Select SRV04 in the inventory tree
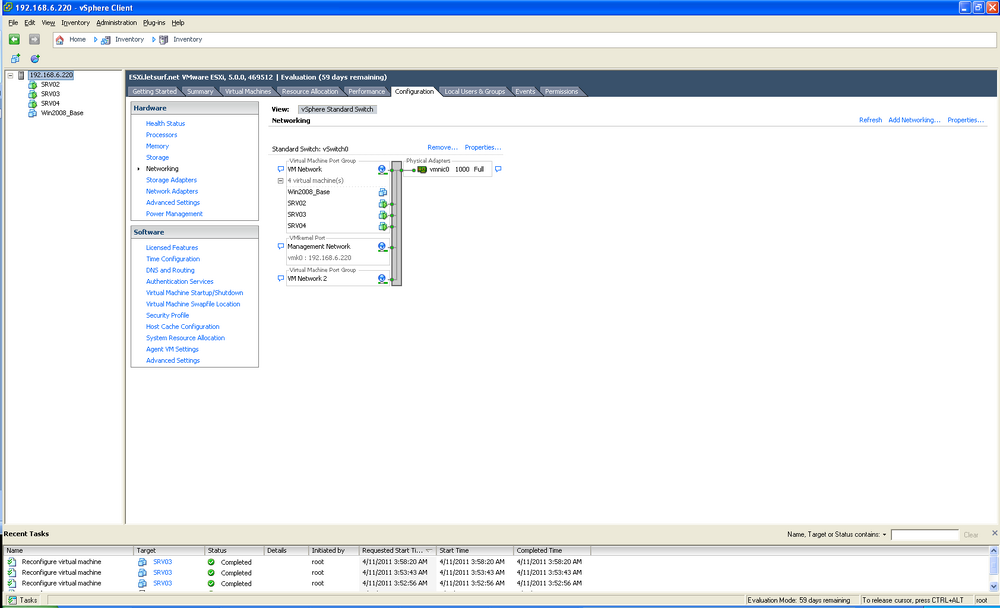This screenshot has width=1000, height=608. (x=50, y=103)
